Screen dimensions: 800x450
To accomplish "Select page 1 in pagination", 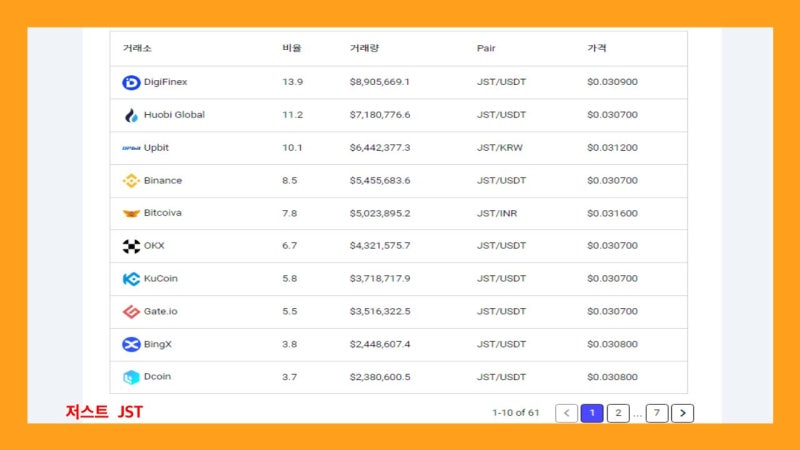I will point(592,413).
